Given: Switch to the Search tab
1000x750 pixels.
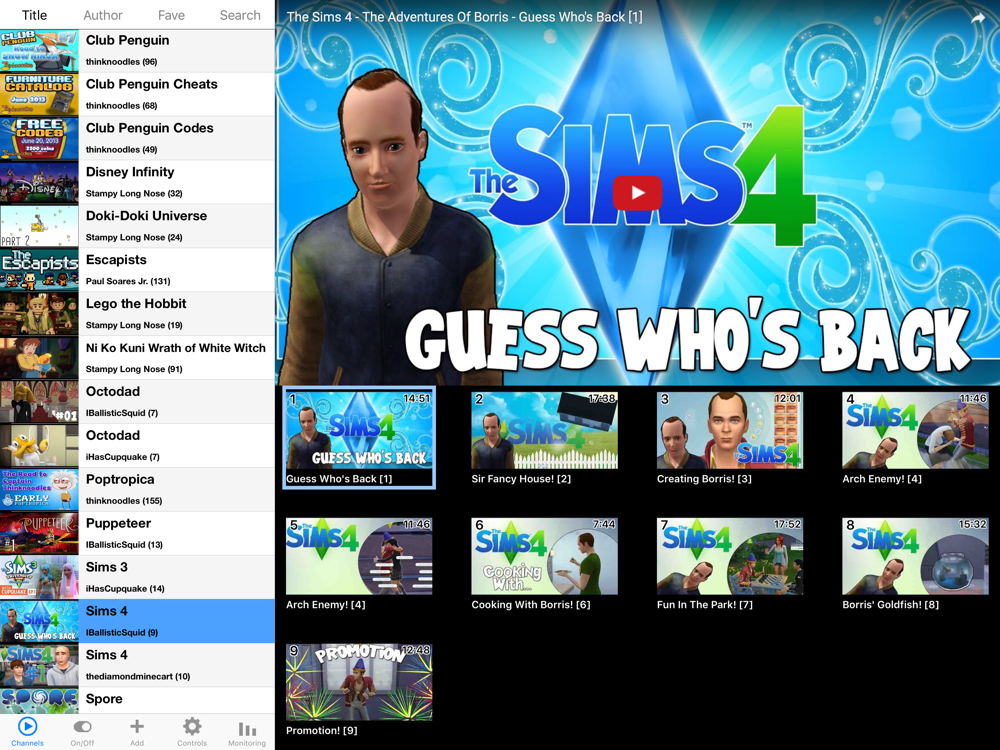Looking at the screenshot, I should pos(240,15).
